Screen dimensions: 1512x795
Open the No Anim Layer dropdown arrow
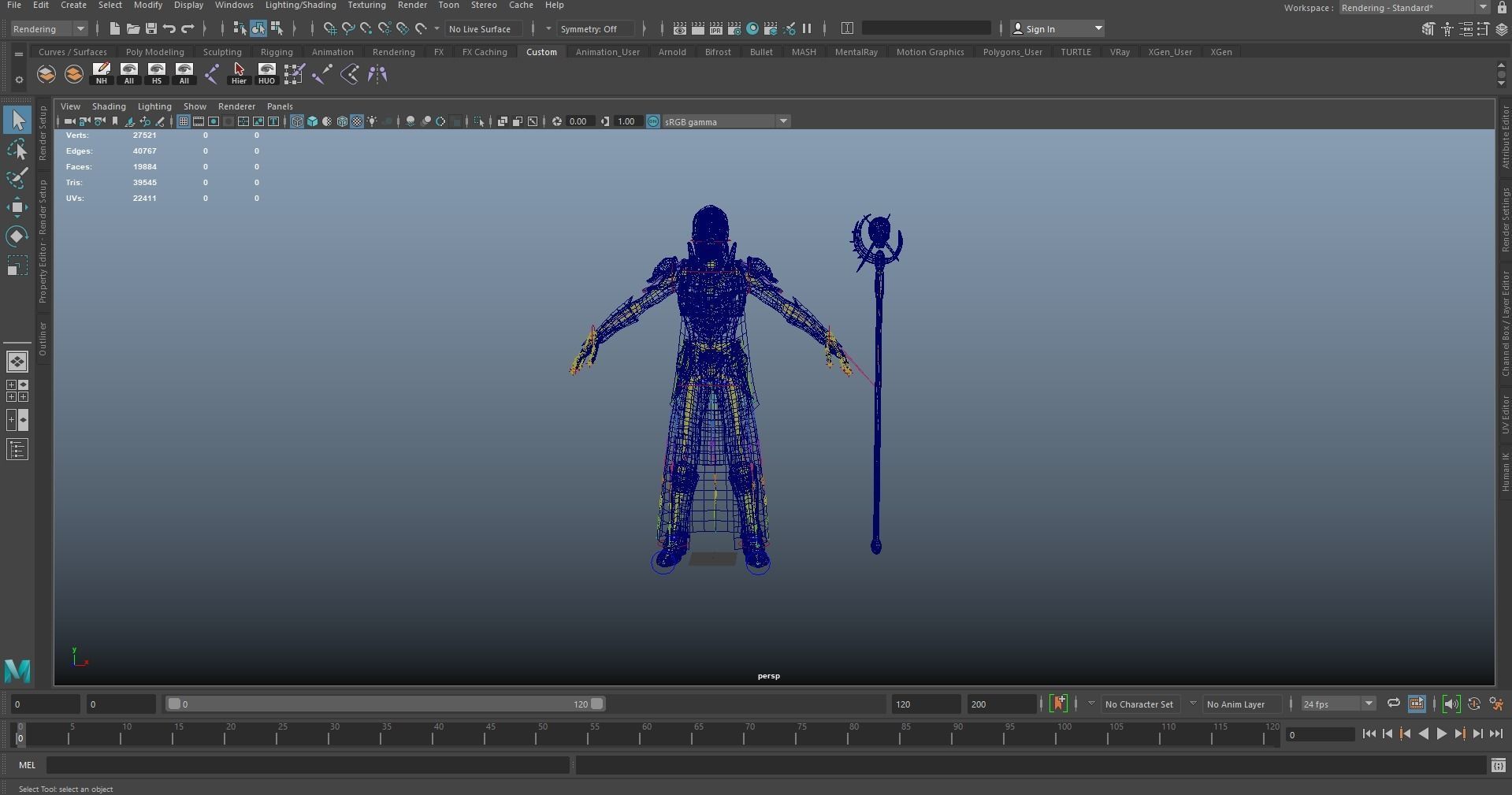click(1193, 704)
